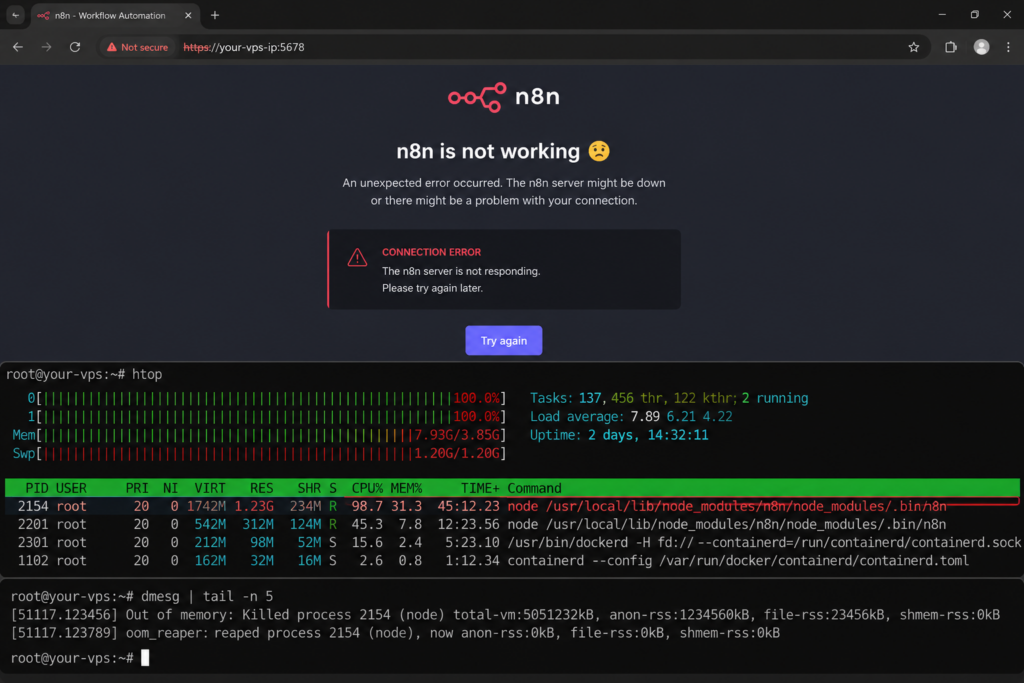
Task: Click the connection error warning triangle
Action: pyautogui.click(x=357, y=257)
